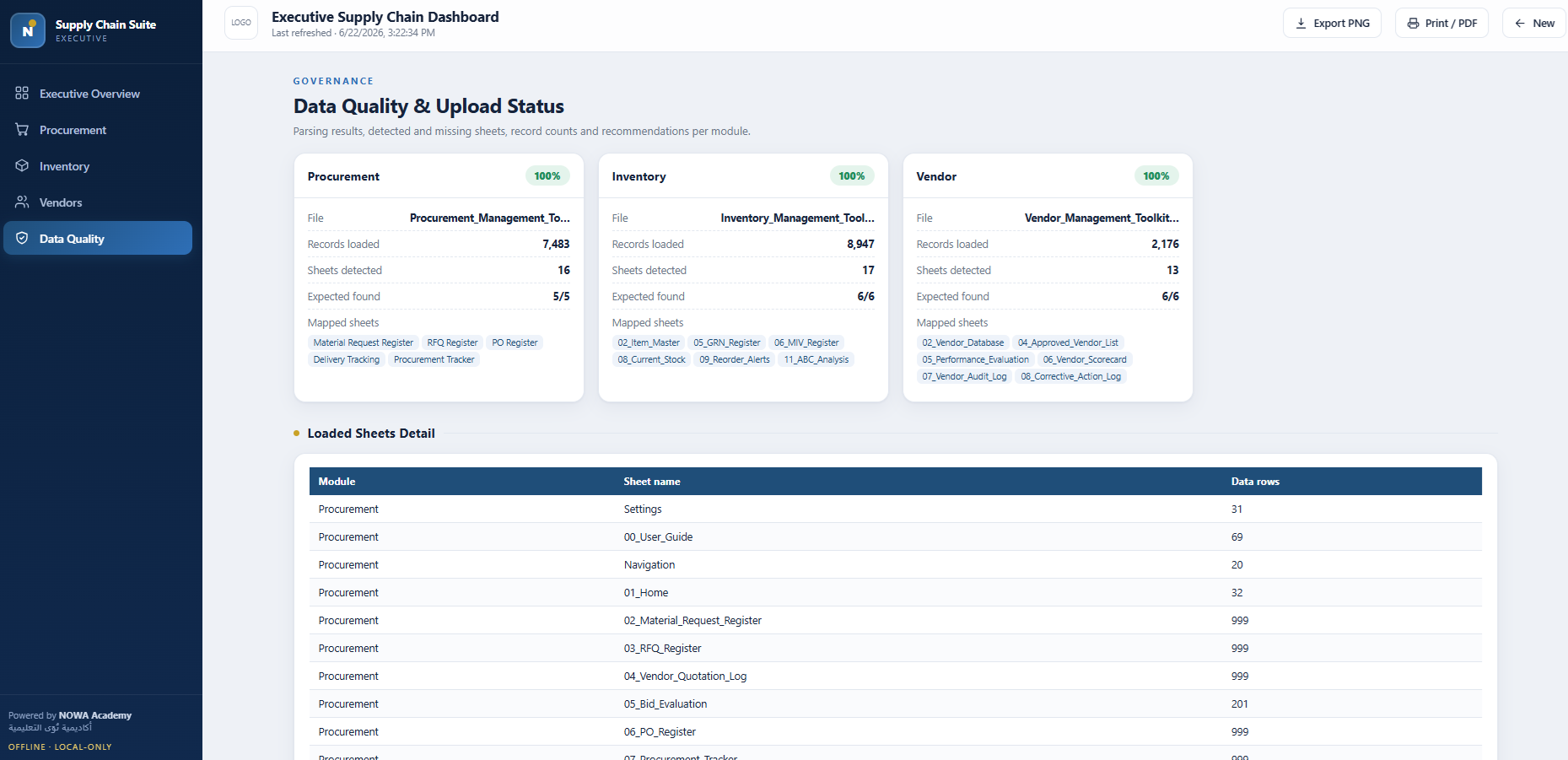Click the Print / PDF button
Image resolution: width=1568 pixels, height=760 pixels.
pos(1441,23)
